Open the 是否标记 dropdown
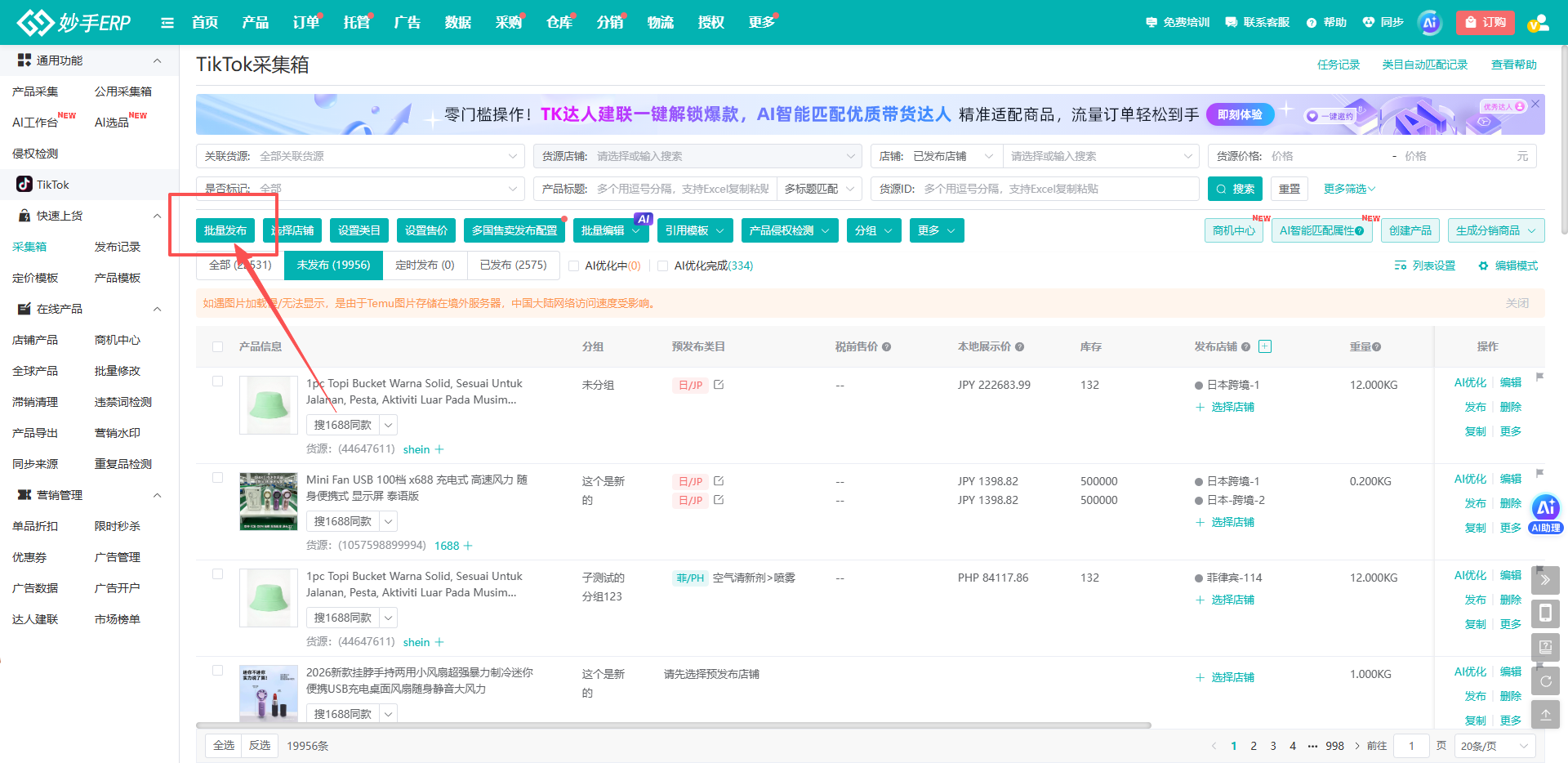Image resolution: width=1568 pixels, height=763 pixels. tap(360, 189)
